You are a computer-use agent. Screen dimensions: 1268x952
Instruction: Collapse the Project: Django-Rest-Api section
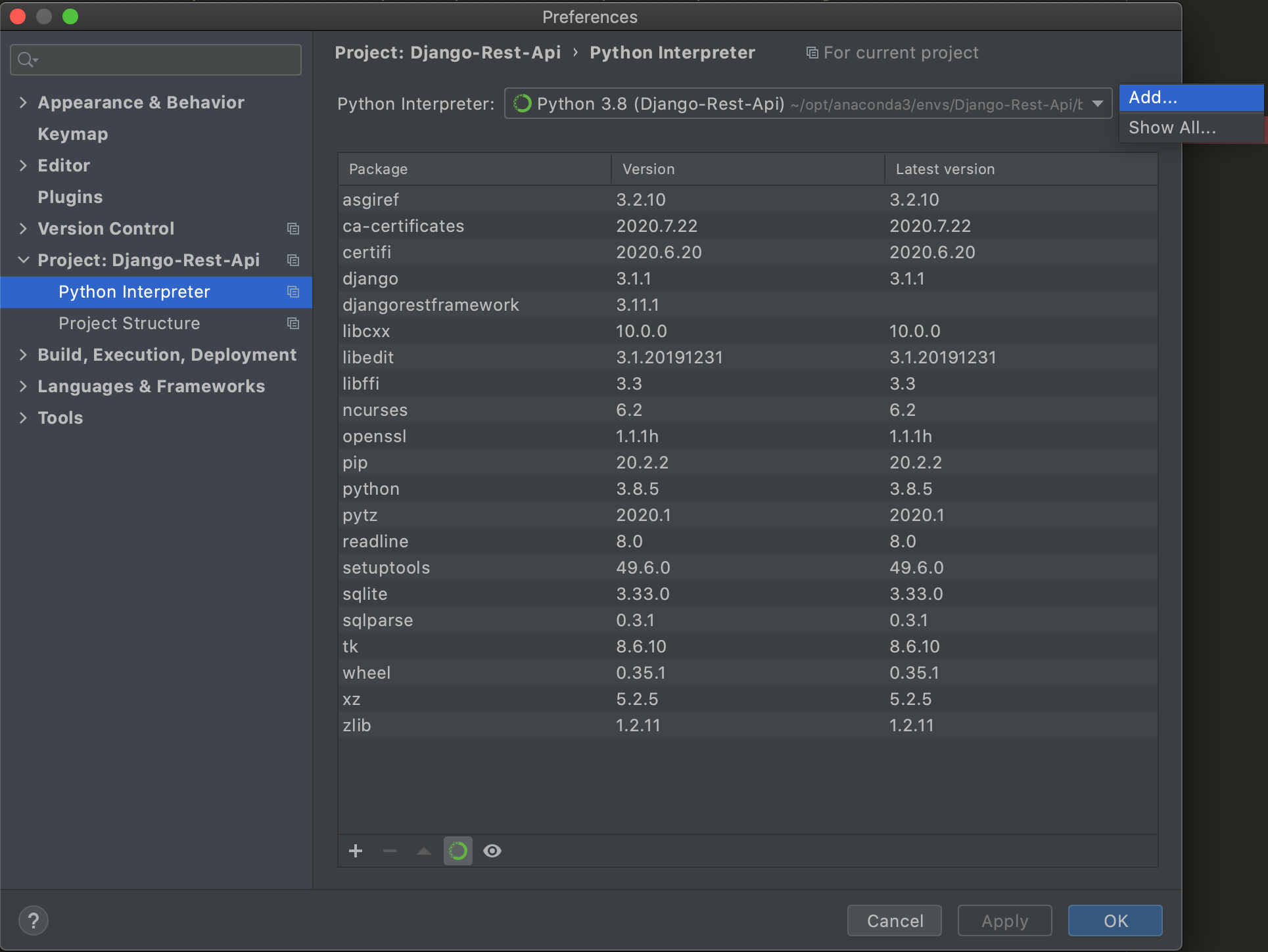[23, 260]
